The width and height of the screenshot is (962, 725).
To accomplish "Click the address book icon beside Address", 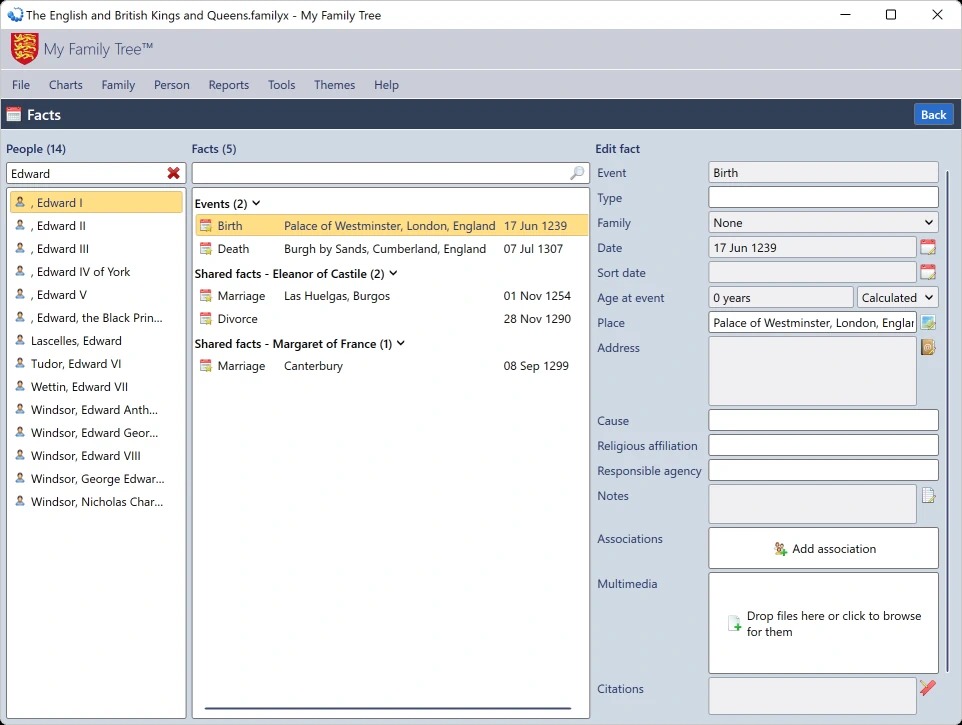I will [928, 348].
